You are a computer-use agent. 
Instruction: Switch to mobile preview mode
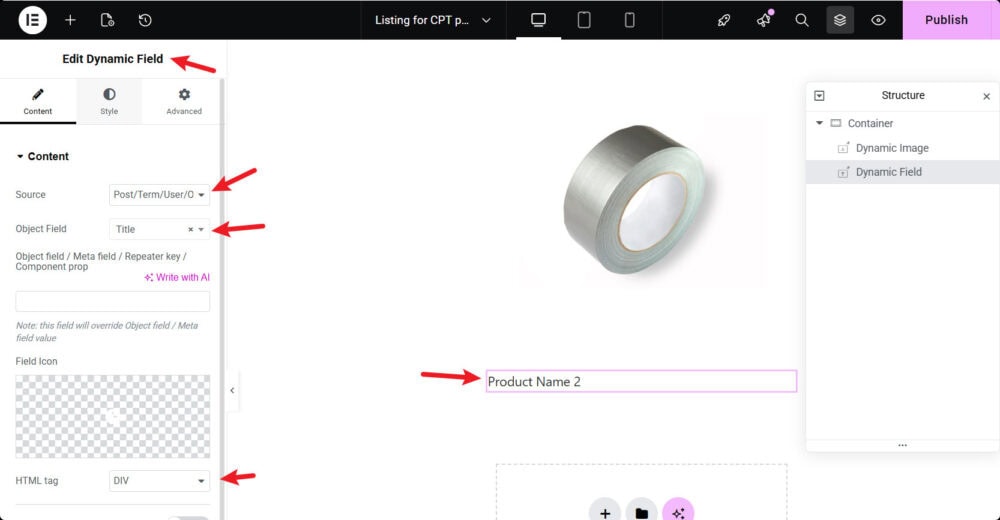[629, 20]
